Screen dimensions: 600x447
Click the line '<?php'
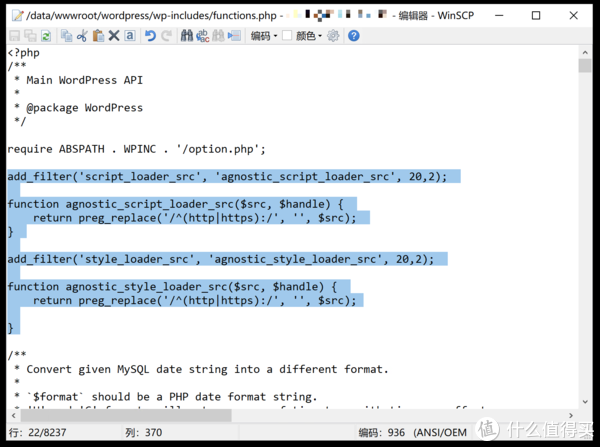click(x=23, y=52)
